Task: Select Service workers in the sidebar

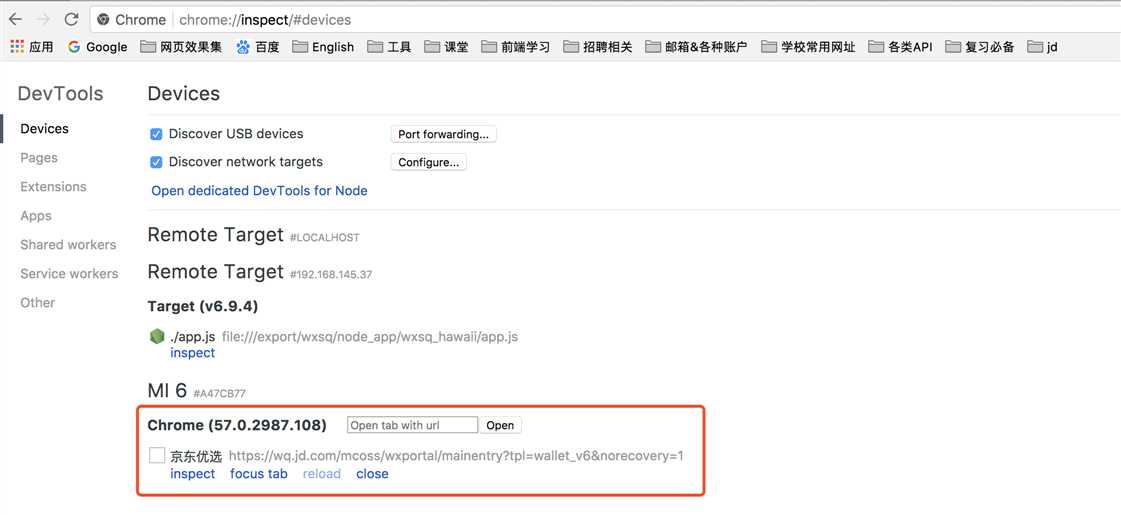Action: tap(69, 274)
